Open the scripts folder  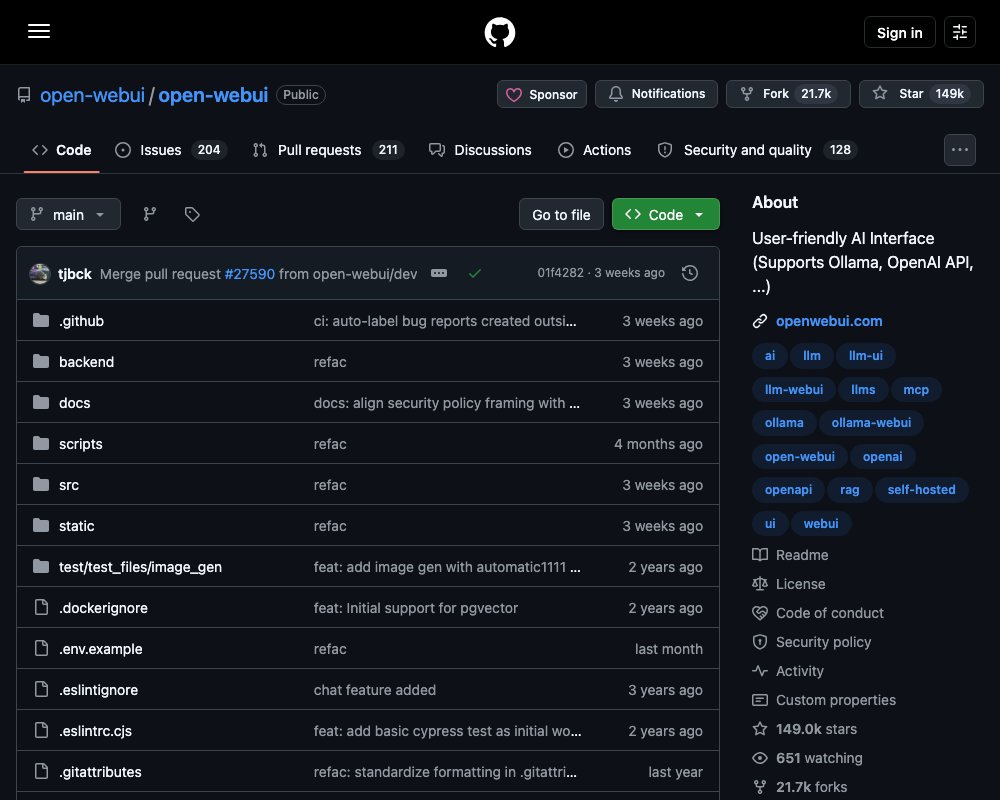pyautogui.click(x=80, y=444)
